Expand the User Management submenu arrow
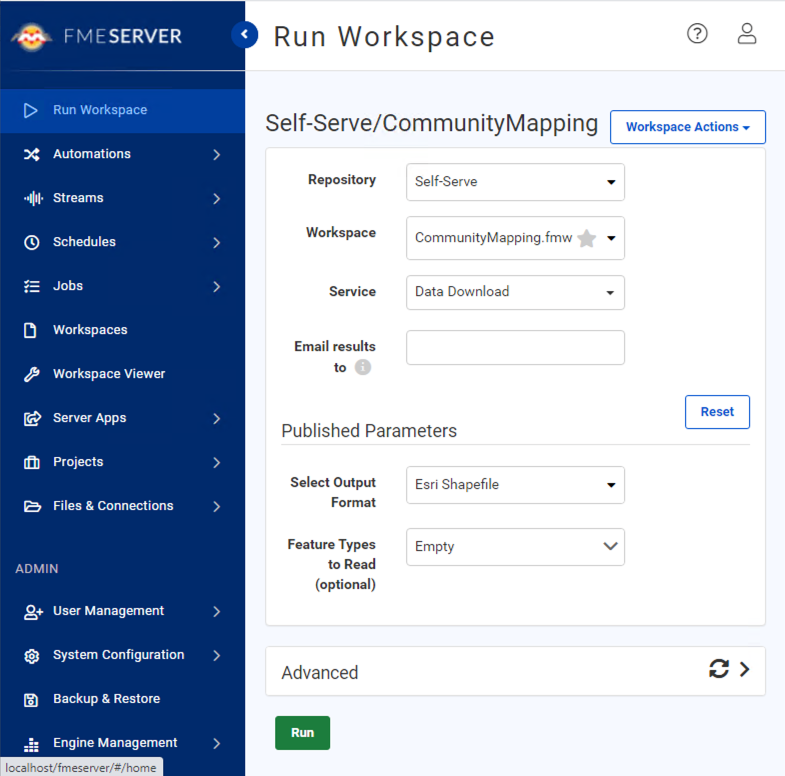785x776 pixels. (x=216, y=611)
